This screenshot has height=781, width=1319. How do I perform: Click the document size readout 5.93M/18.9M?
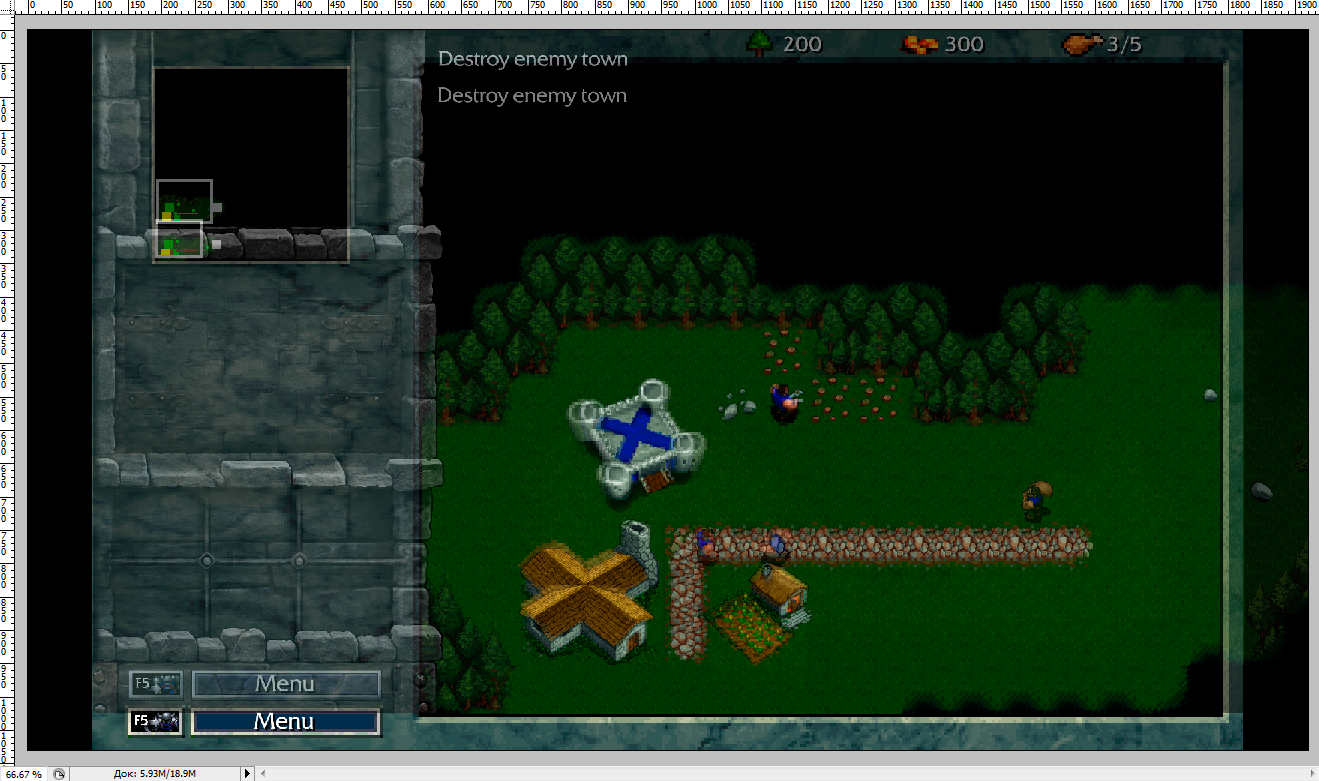tap(155, 774)
